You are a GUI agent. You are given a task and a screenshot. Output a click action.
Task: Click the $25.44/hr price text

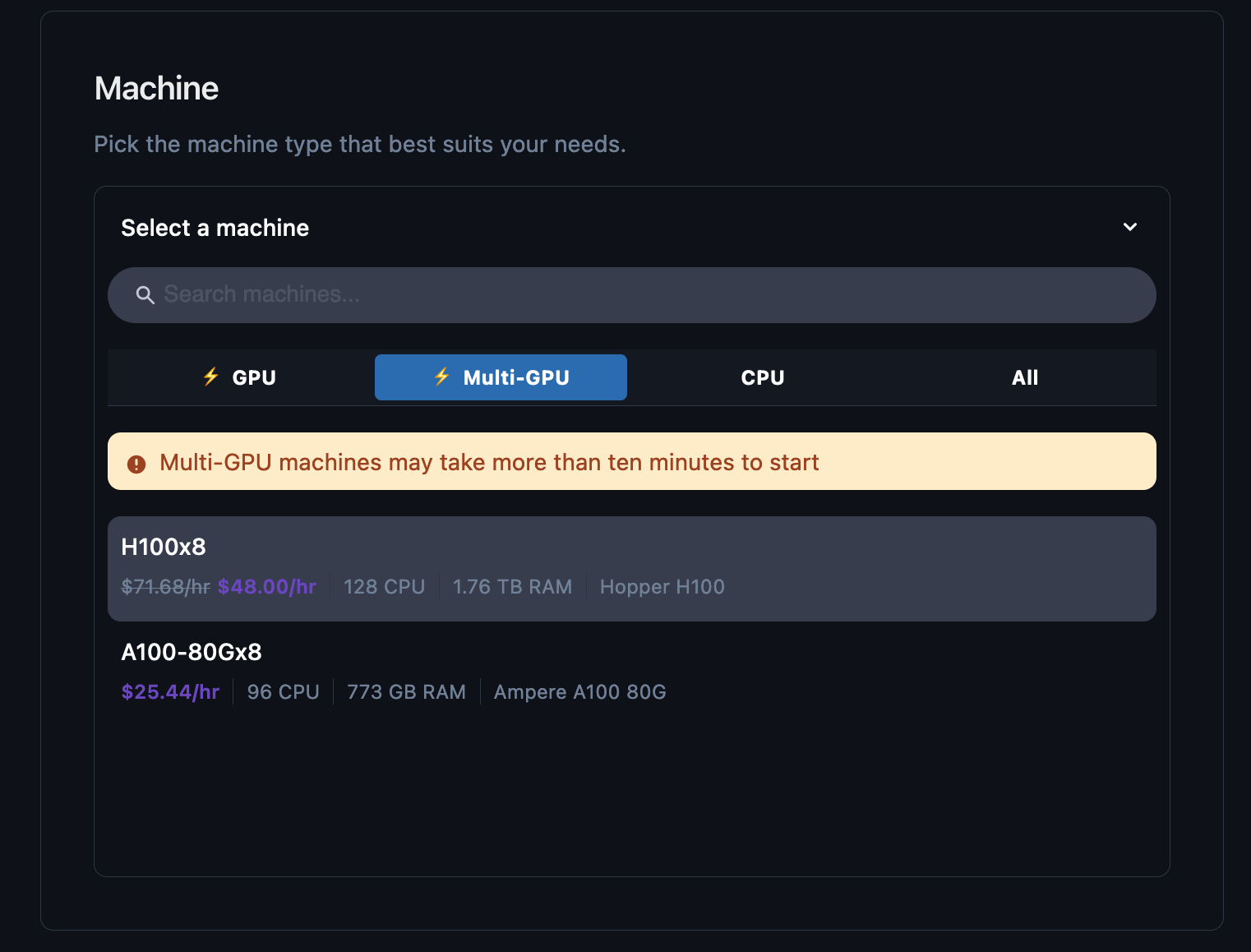click(x=170, y=691)
